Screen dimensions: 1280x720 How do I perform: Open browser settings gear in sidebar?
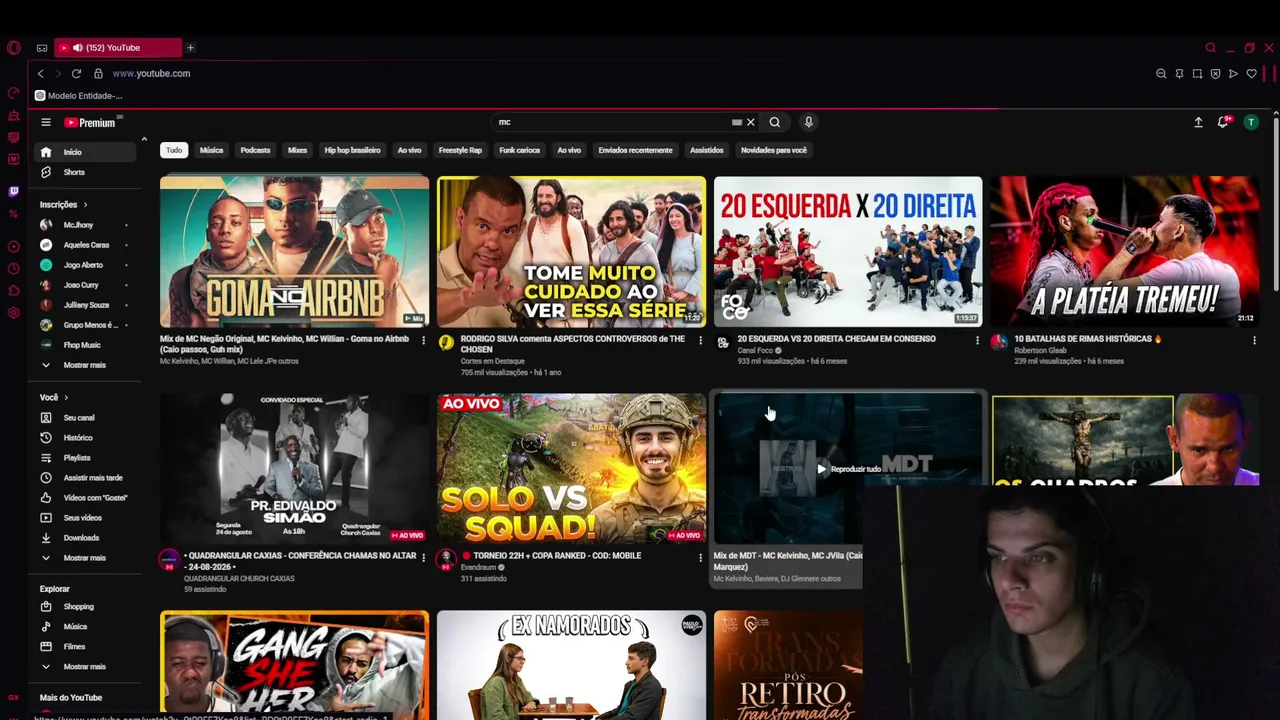[x=13, y=313]
